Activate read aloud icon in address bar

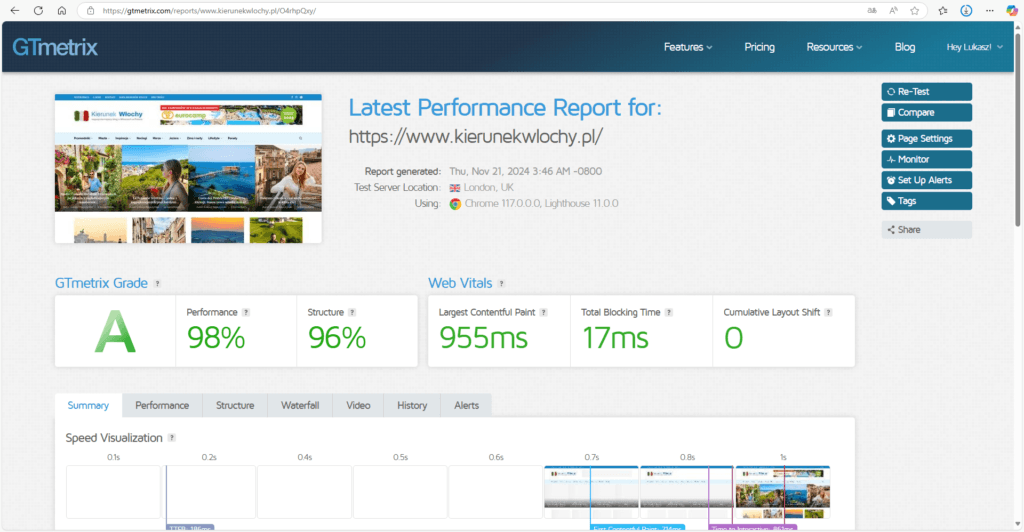(x=893, y=10)
